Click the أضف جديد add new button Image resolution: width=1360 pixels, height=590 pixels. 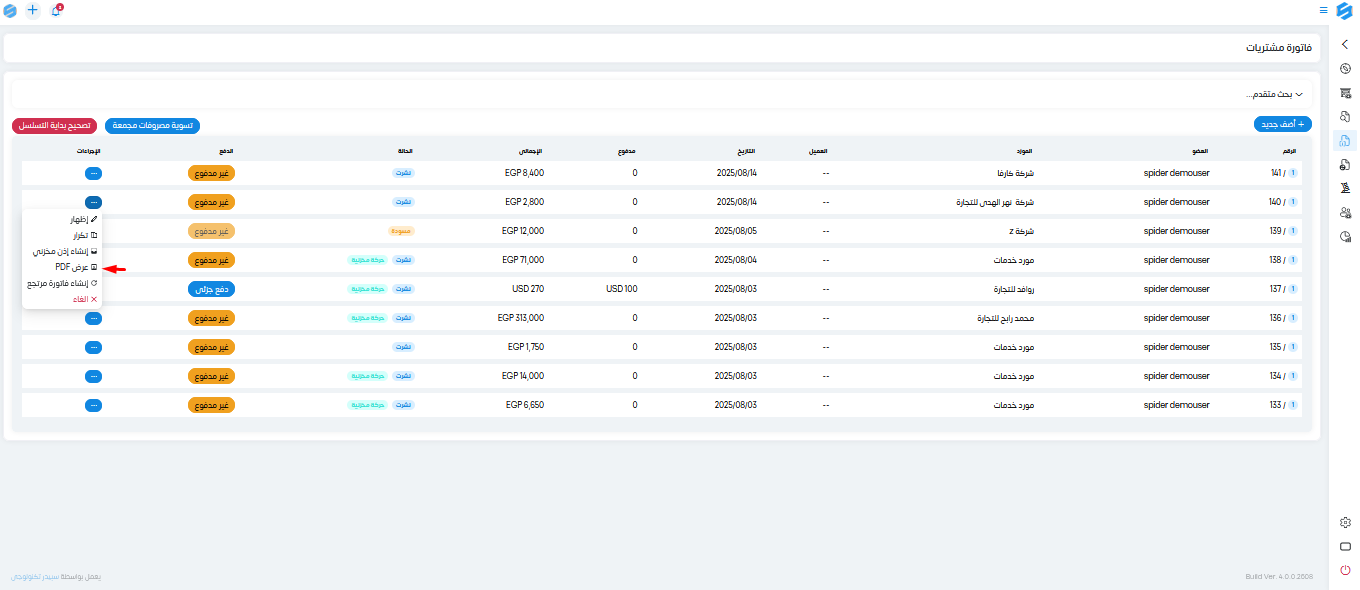pos(1283,125)
